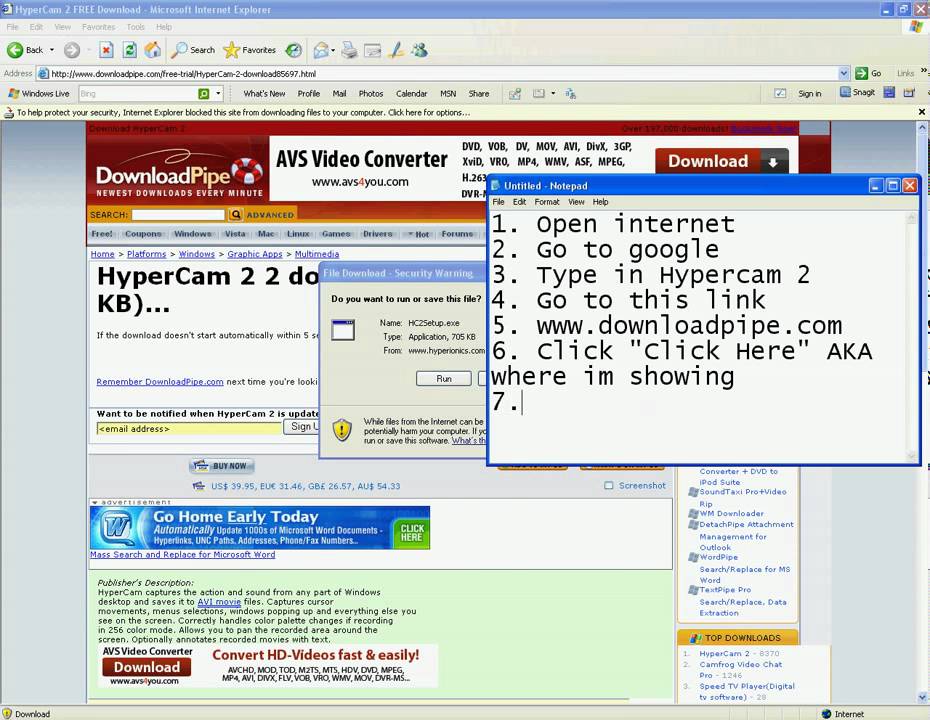The width and height of the screenshot is (930, 720).
Task: Open Notepad Format menu
Action: [x=547, y=202]
